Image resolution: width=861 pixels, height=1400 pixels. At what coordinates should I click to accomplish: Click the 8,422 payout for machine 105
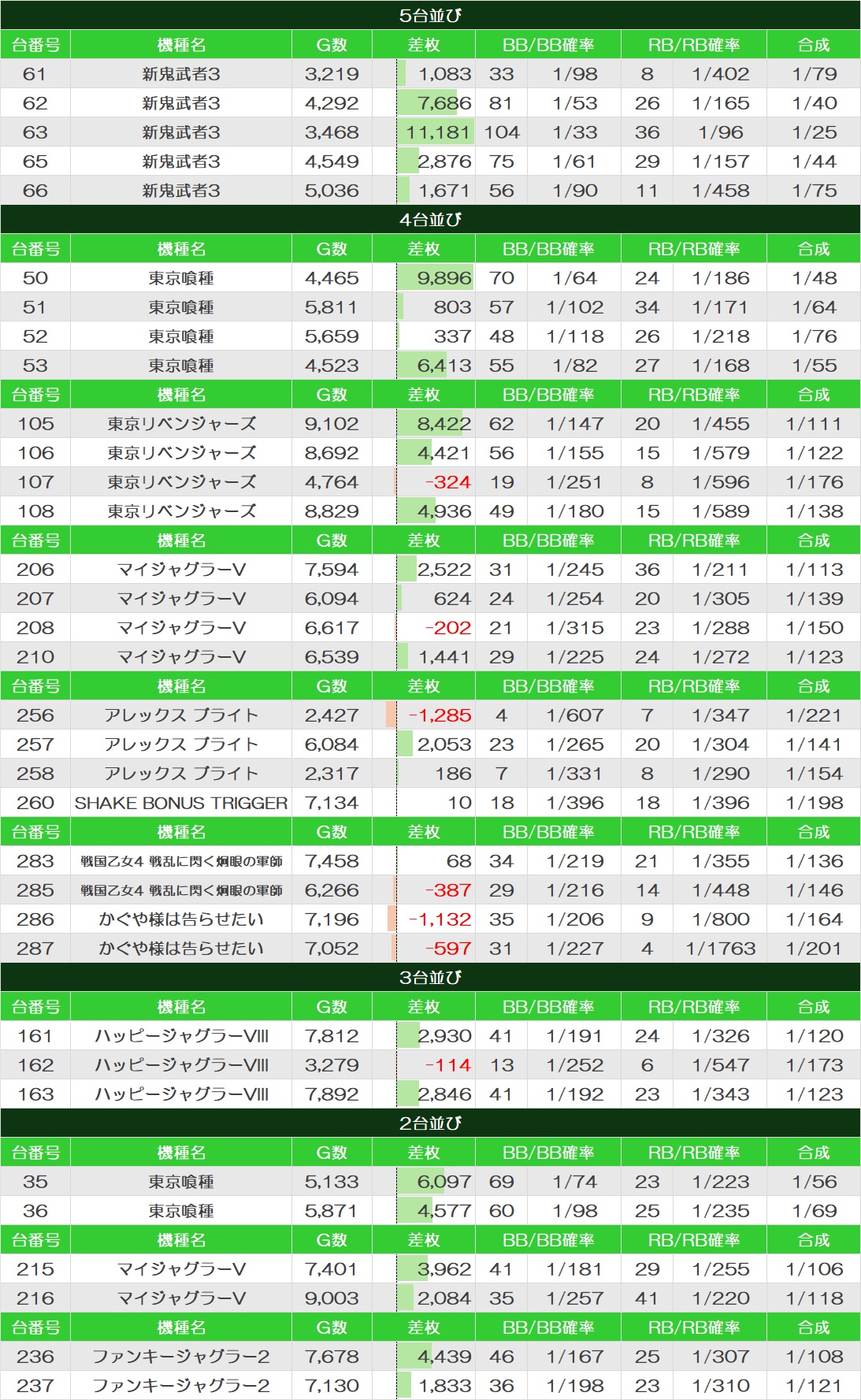pyautogui.click(x=444, y=424)
